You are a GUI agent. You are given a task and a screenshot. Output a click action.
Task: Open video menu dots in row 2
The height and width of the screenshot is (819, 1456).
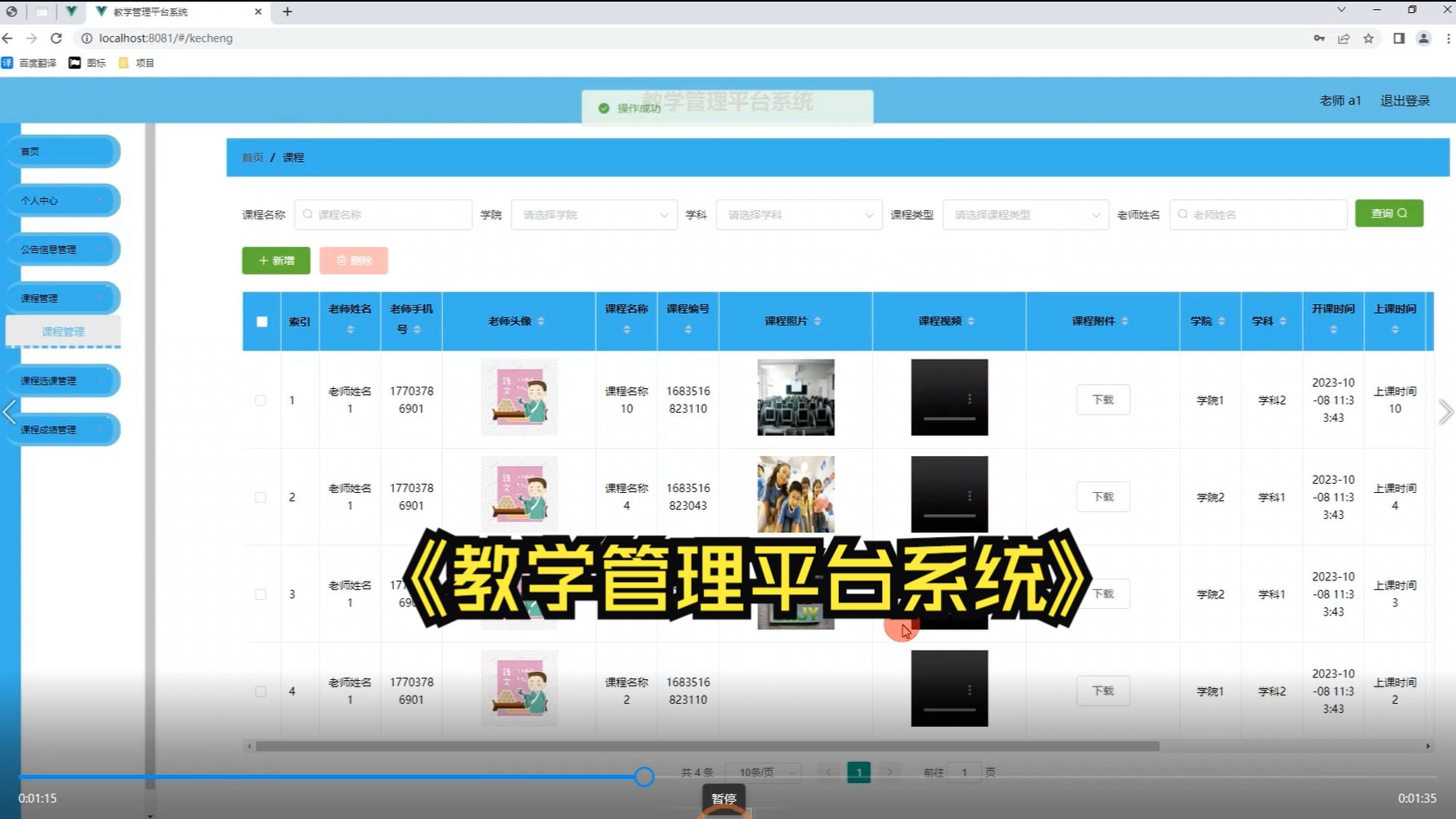pos(970,496)
